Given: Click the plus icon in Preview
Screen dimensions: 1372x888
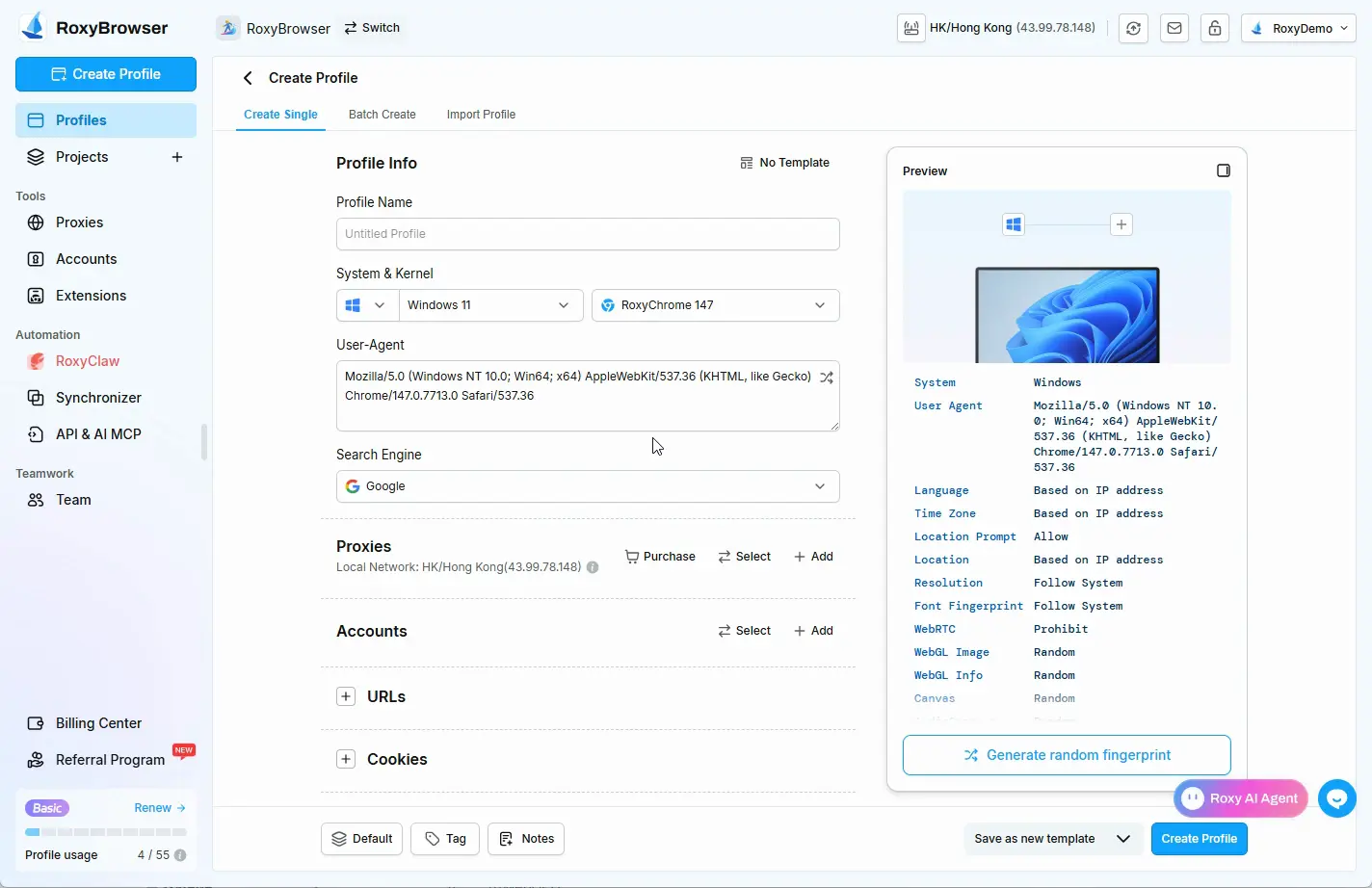Looking at the screenshot, I should (x=1121, y=224).
